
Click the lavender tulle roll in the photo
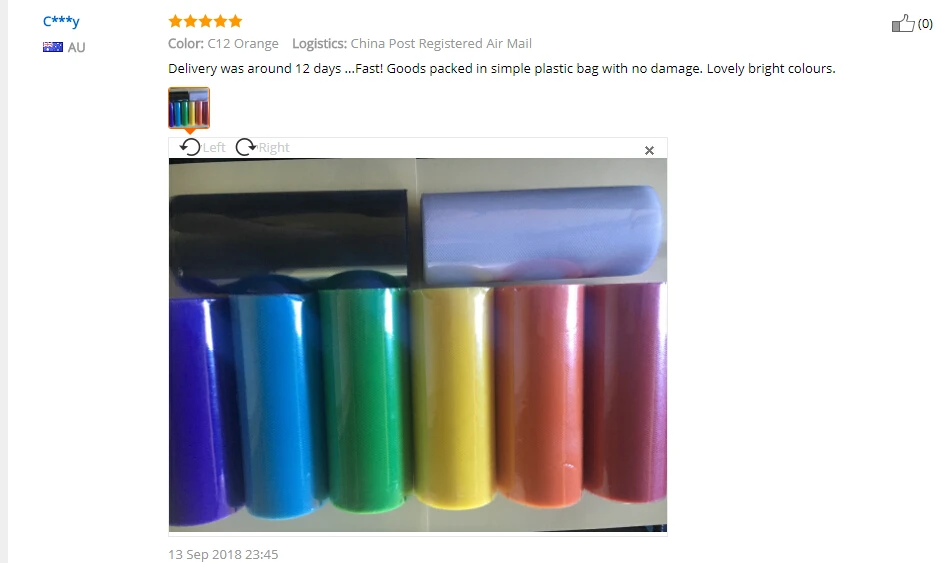point(540,234)
